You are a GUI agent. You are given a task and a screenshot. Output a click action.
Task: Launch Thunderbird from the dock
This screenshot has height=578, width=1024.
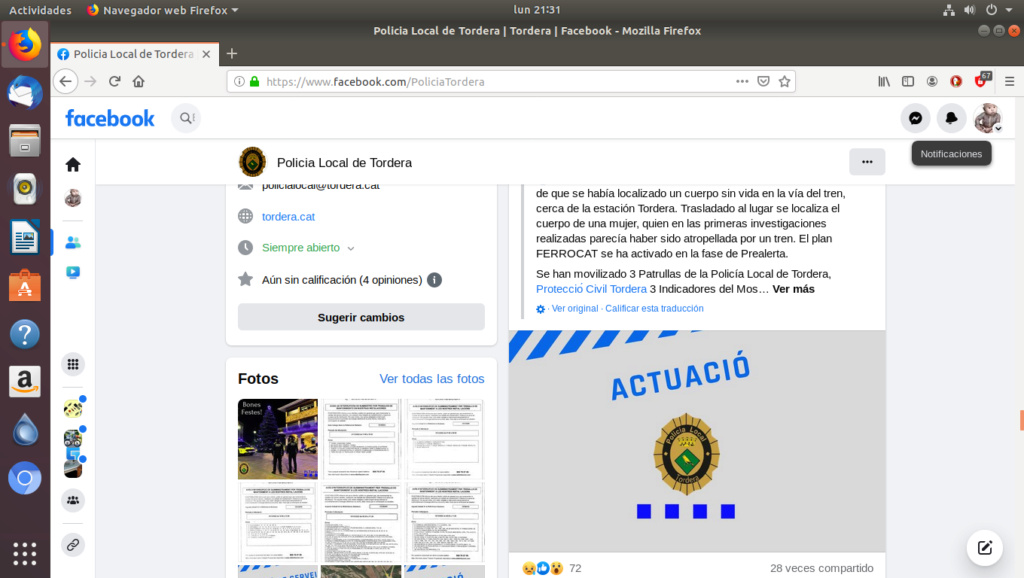coord(25,92)
